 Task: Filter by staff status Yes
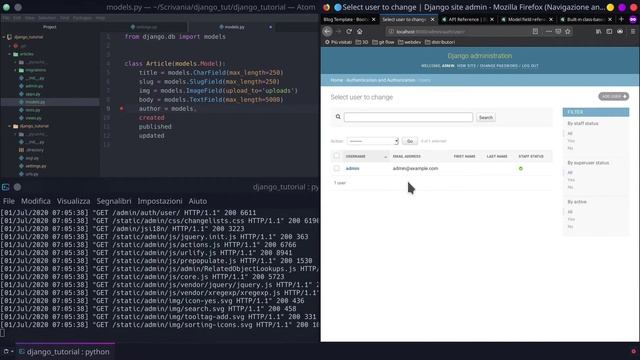[571, 141]
